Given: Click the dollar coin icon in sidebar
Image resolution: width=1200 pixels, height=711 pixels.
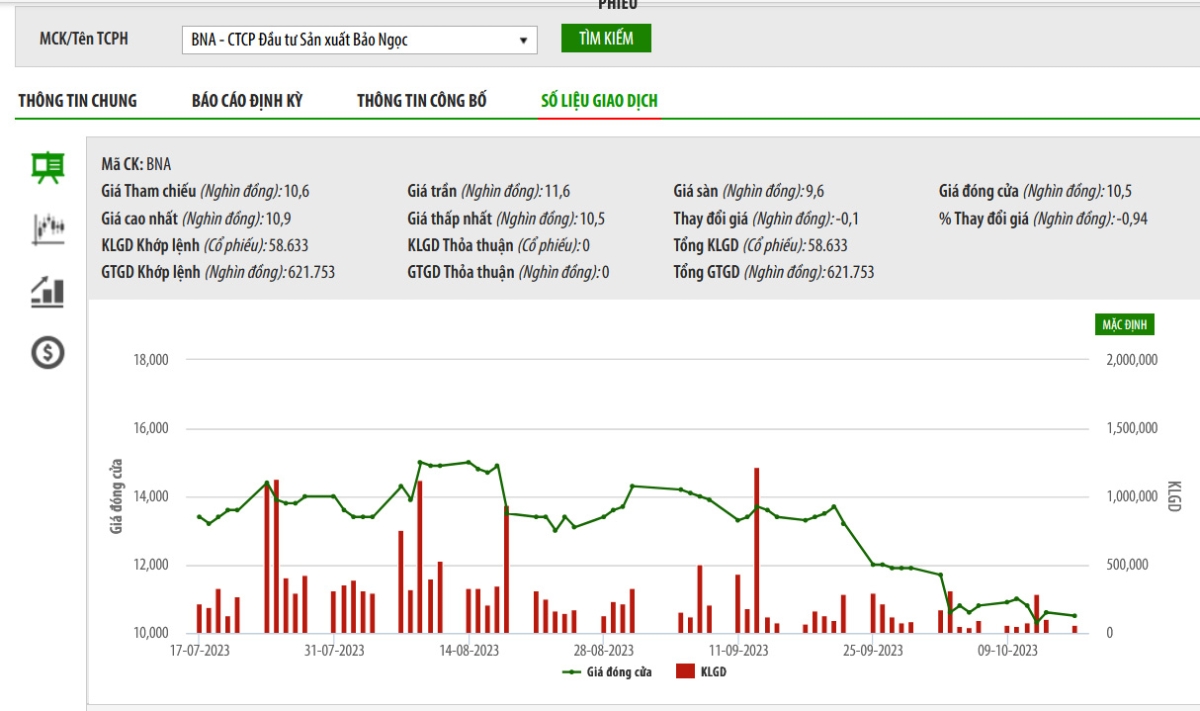Looking at the screenshot, I should [48, 352].
